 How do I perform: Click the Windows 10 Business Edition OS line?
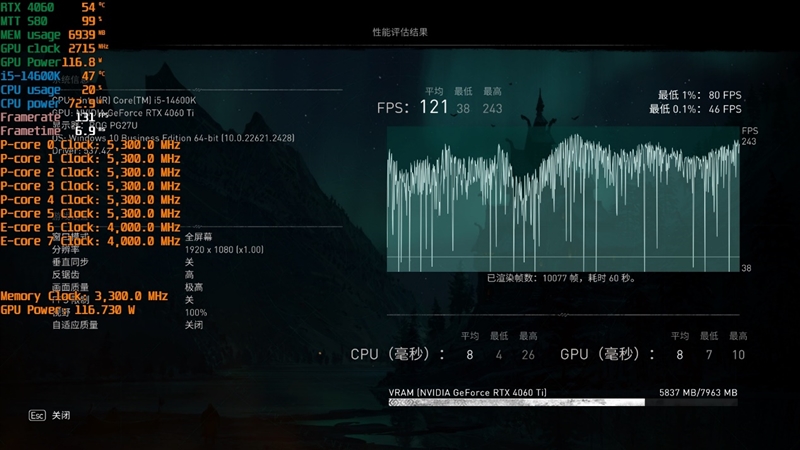(x=173, y=138)
